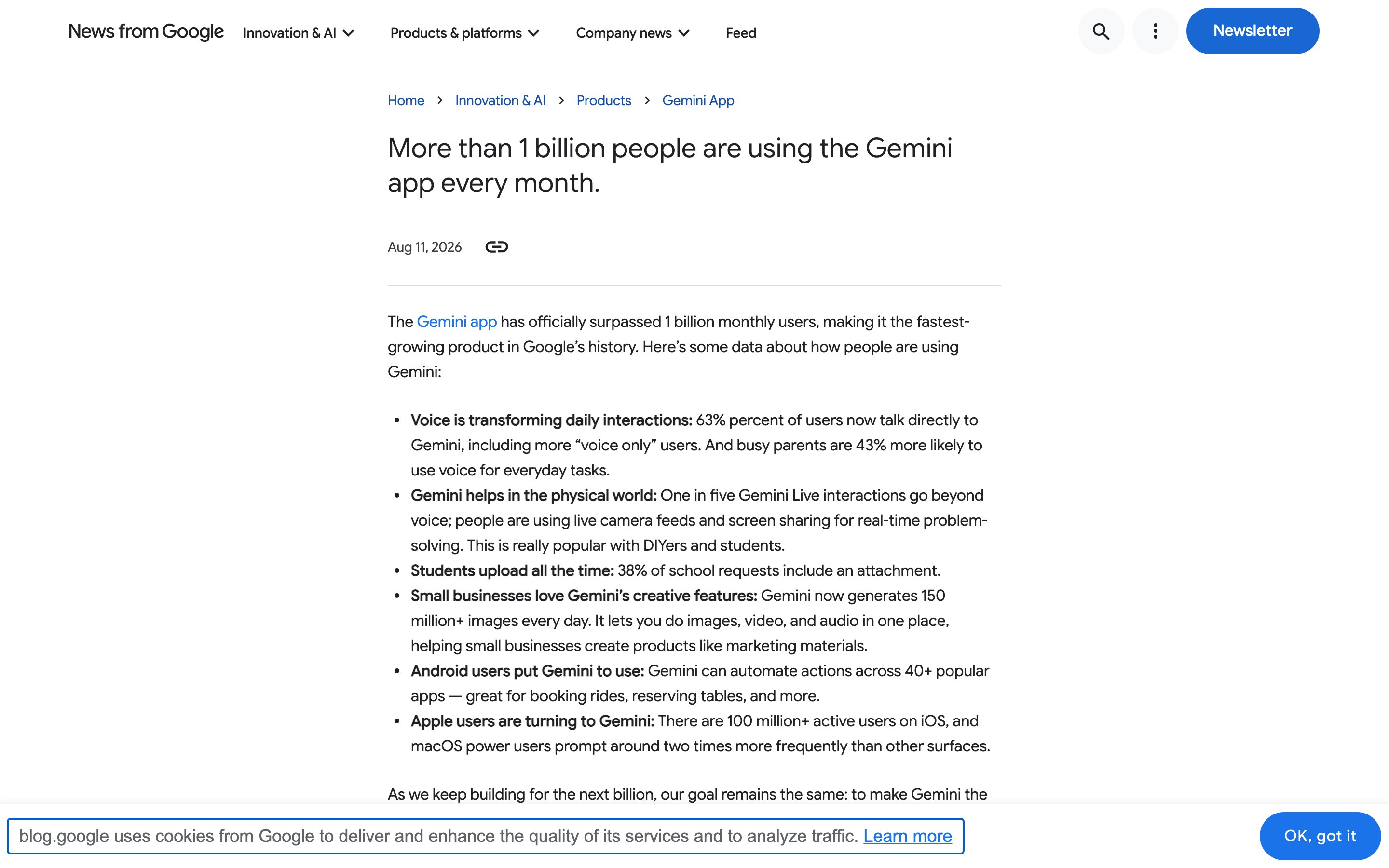Image resolution: width=1389 pixels, height=868 pixels.
Task: Select 'Voice is transforming daily interactions:' text
Action: pos(551,420)
